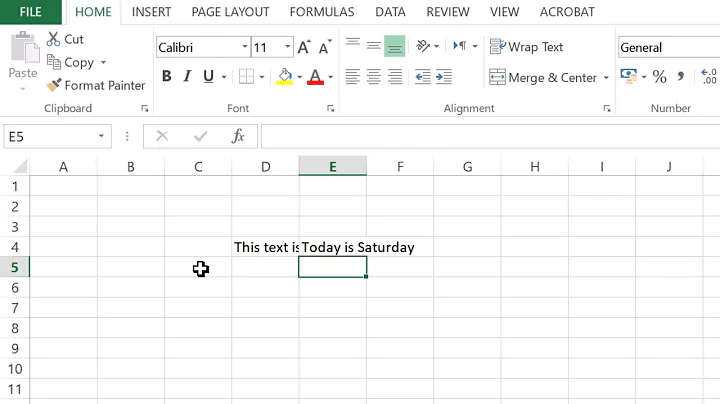Screen dimensions: 720x404
Task: Open the Merge & Center dropdown arrow
Action: (606, 78)
